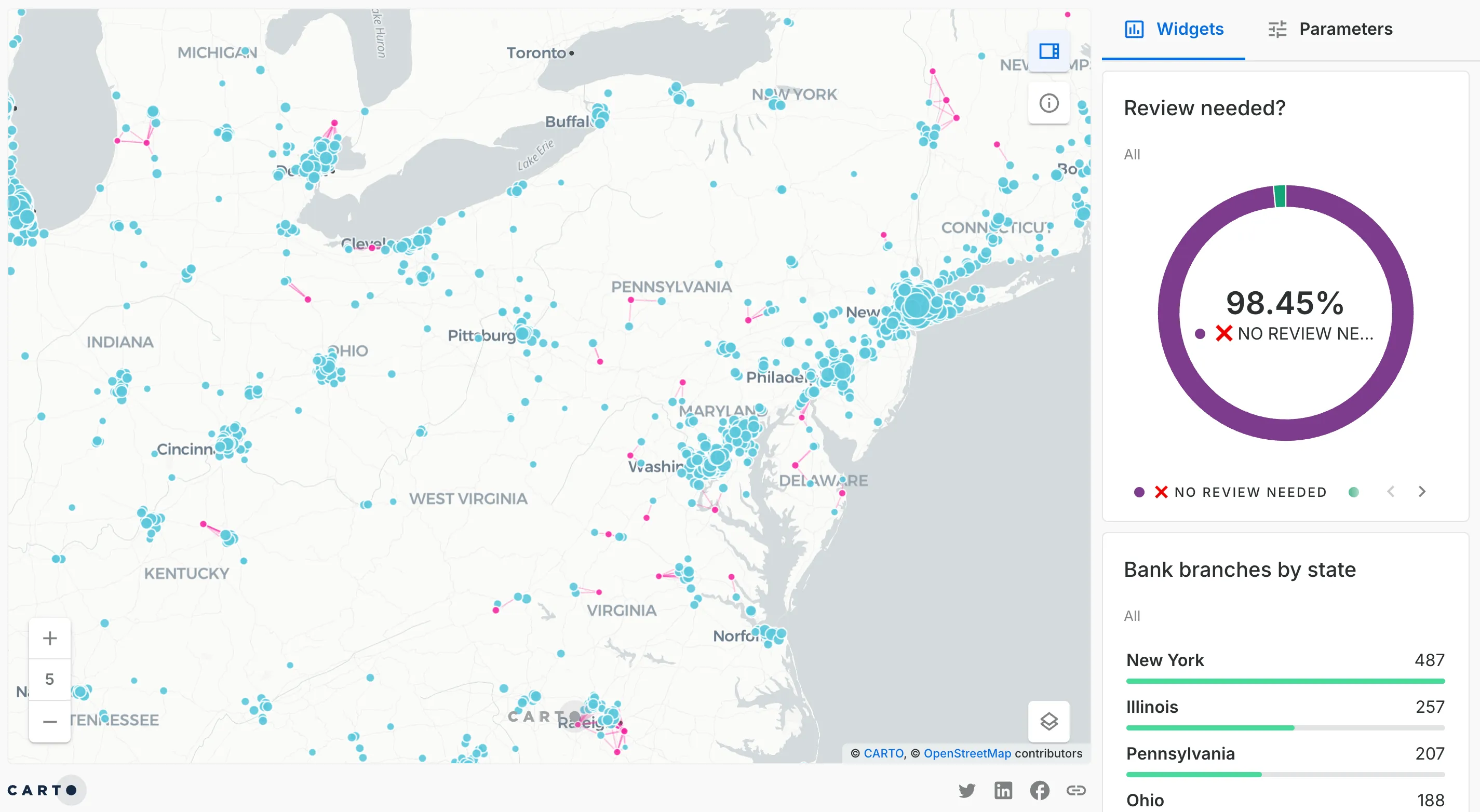Open the Parameters tab
The height and width of the screenshot is (812, 1480).
pos(1330,29)
